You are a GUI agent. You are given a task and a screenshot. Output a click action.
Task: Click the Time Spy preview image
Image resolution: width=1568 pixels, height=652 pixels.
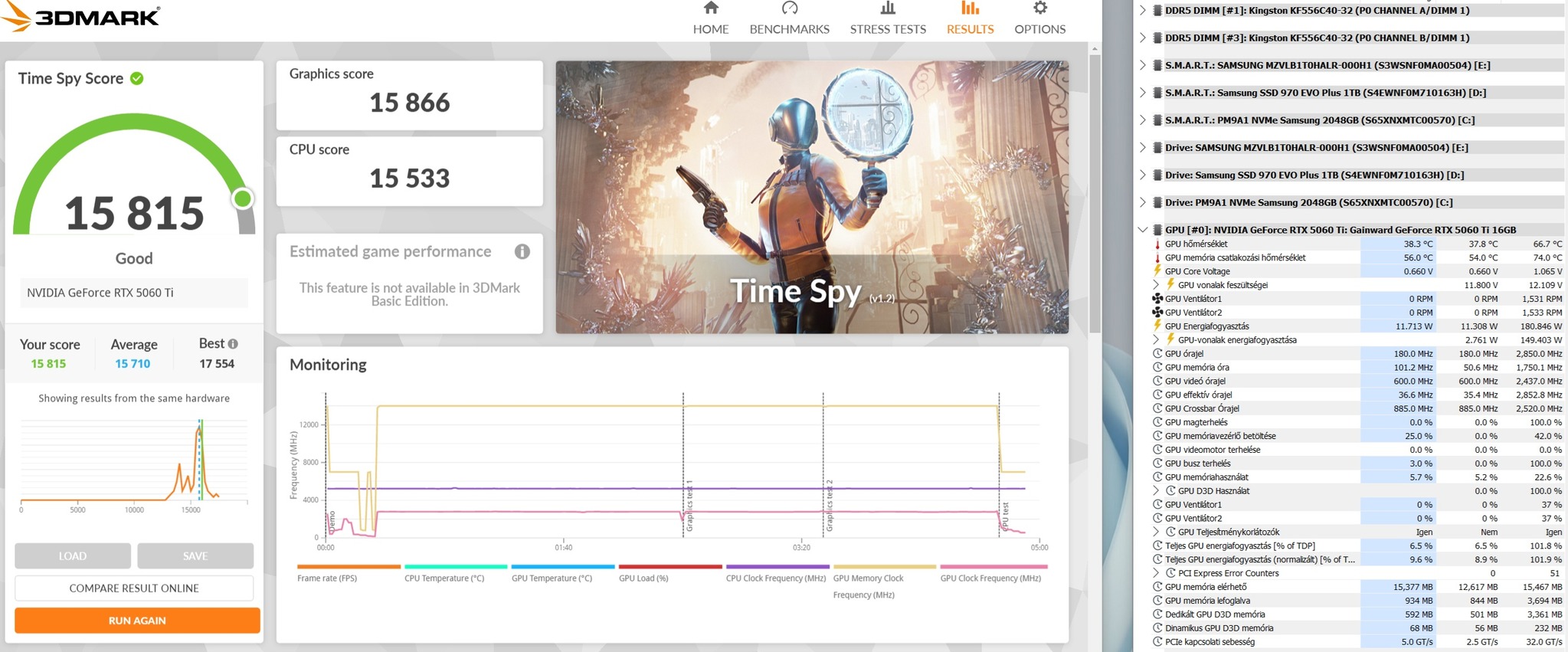click(x=812, y=197)
